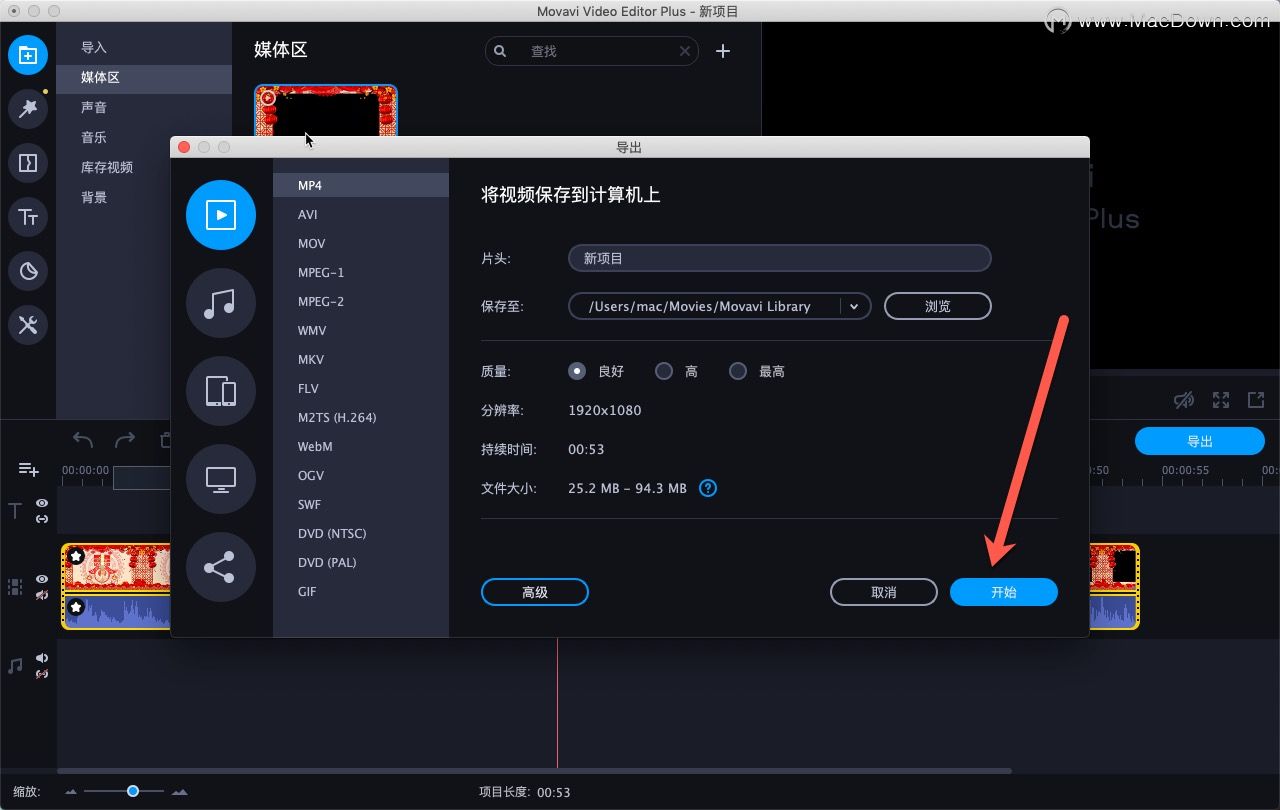Choose MP4 format
This screenshot has width=1280, height=810.
[361, 185]
